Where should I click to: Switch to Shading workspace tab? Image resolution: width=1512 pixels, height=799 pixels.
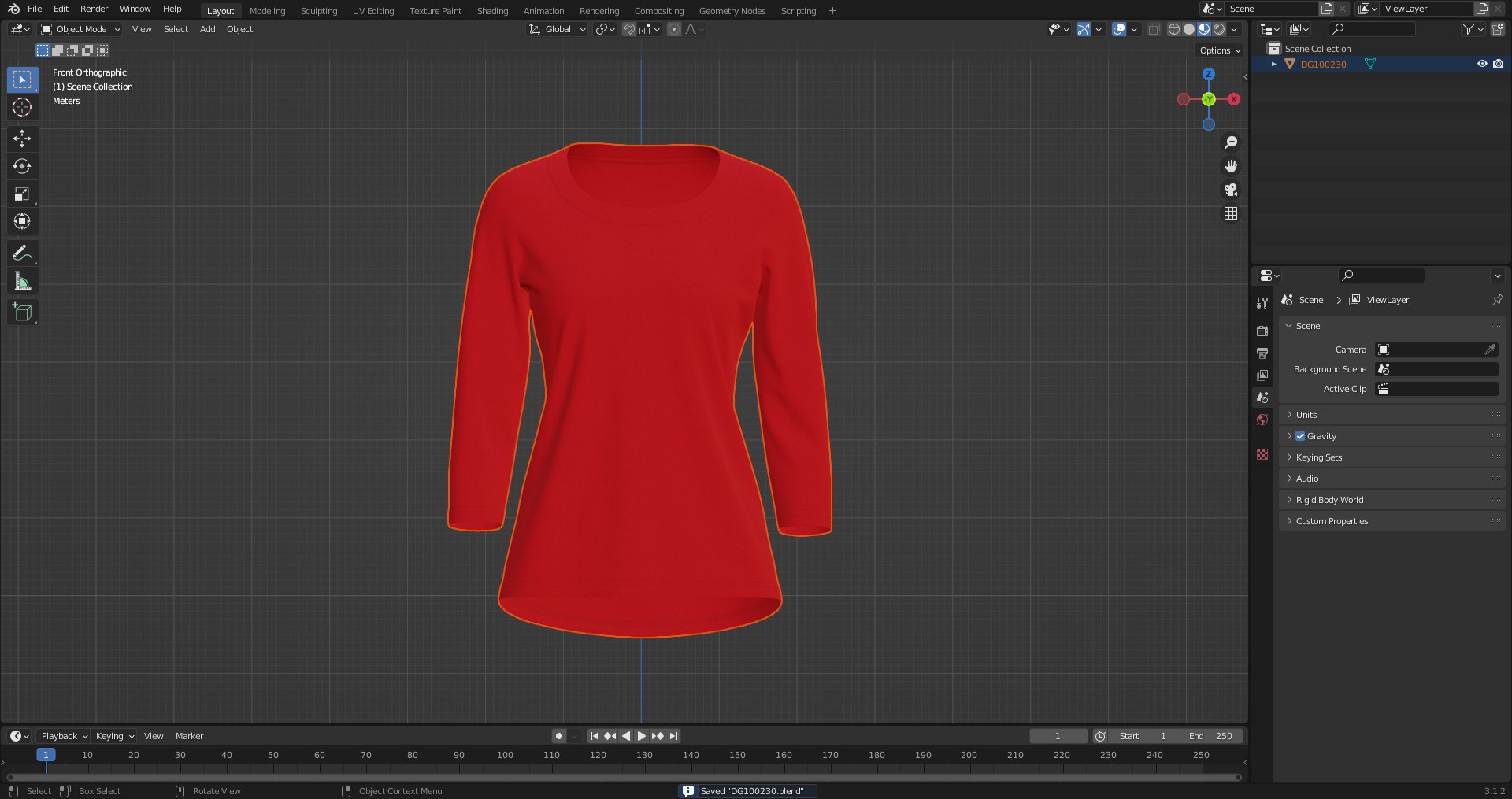point(492,11)
